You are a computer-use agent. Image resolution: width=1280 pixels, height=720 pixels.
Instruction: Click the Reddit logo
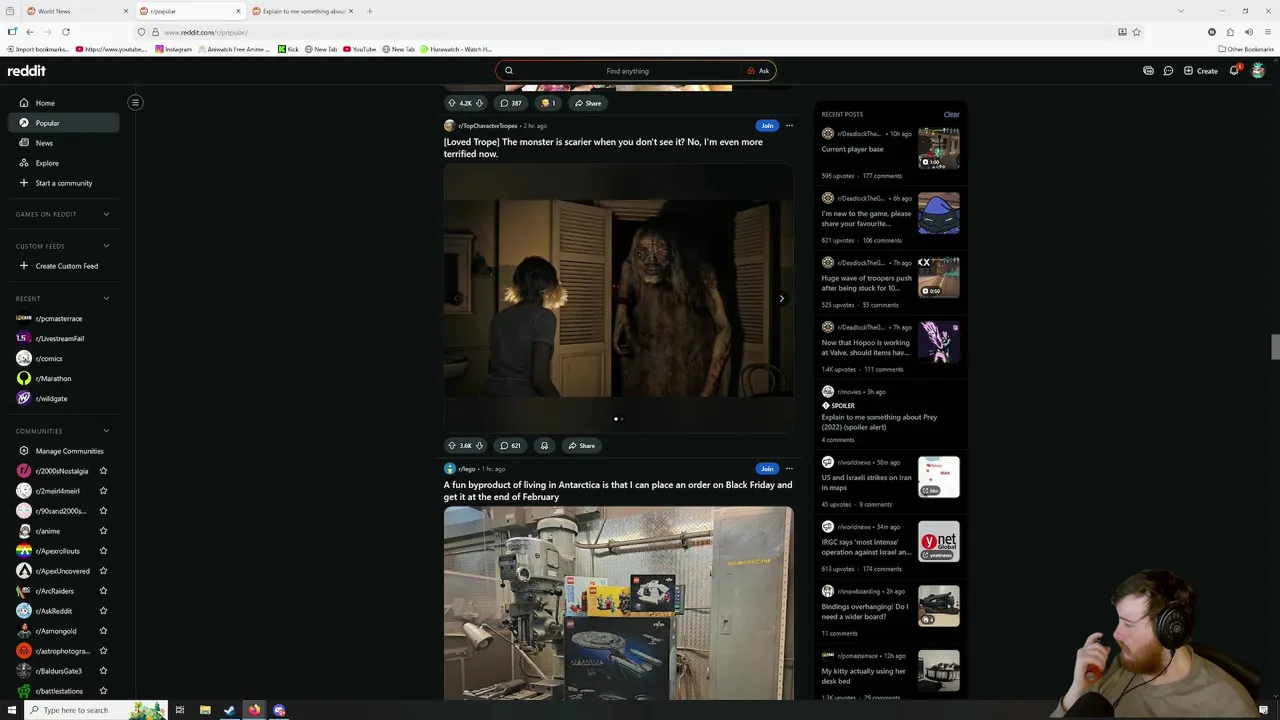click(x=27, y=71)
